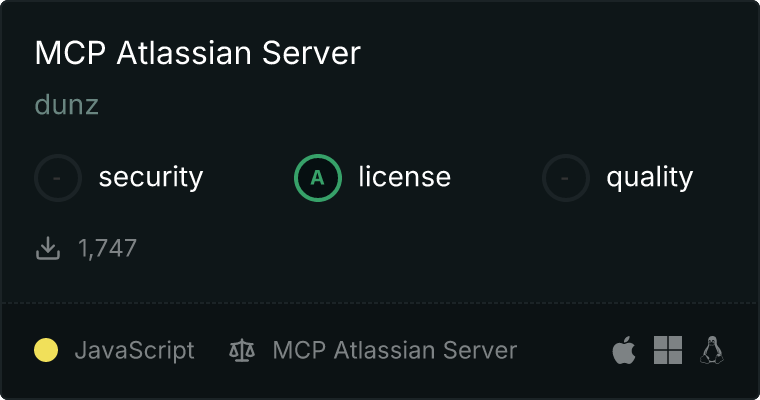Click the 1,747 downloads count
760x400 pixels.
tap(107, 248)
